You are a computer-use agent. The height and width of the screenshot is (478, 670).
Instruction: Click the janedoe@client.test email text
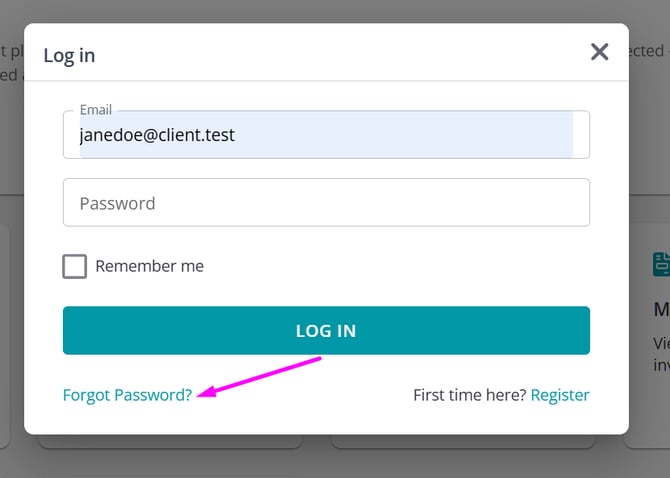pyautogui.click(x=157, y=134)
